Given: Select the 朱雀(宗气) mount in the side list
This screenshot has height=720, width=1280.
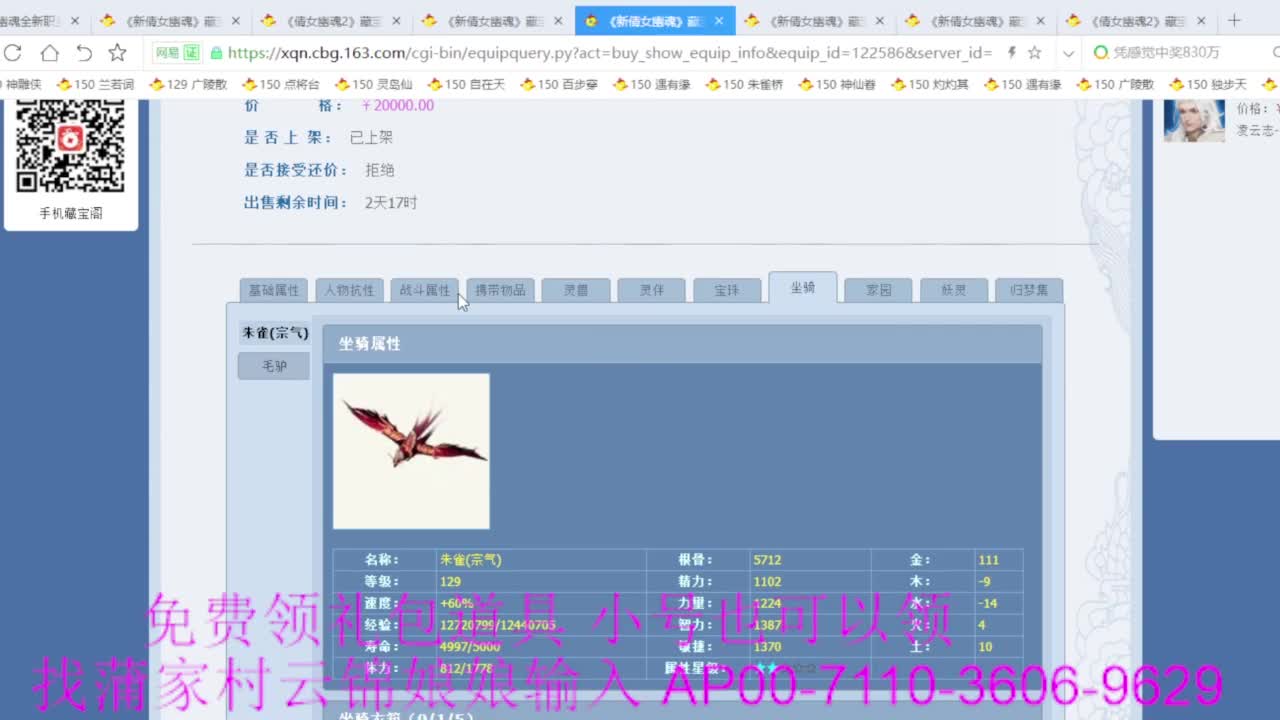Looking at the screenshot, I should (274, 333).
